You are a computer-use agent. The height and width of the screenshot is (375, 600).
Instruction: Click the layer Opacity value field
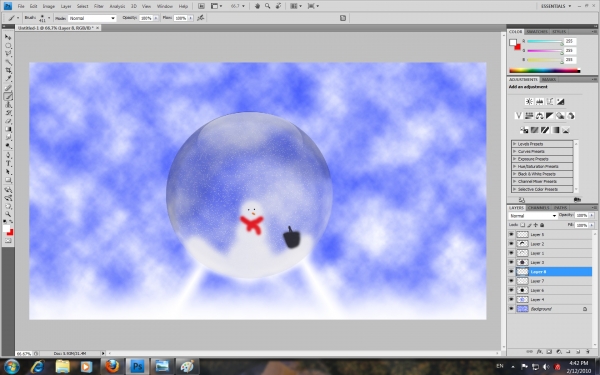[581, 215]
